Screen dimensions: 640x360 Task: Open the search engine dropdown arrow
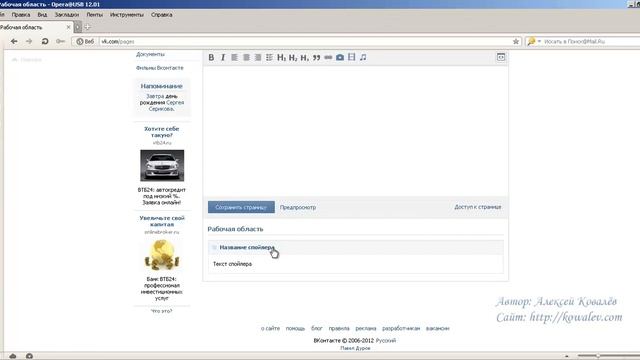point(539,41)
